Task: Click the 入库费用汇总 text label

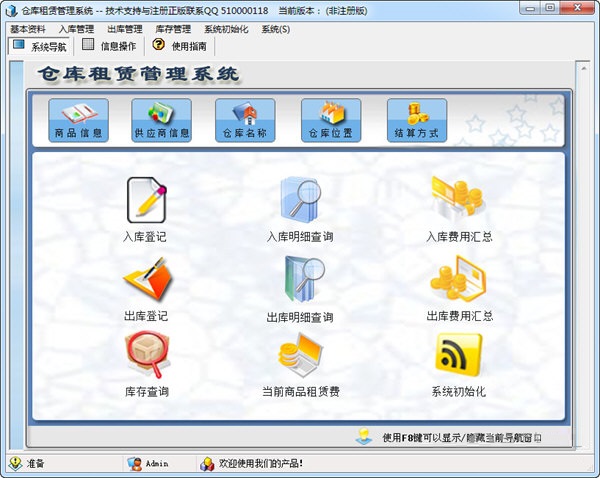Action: pyautogui.click(x=460, y=237)
